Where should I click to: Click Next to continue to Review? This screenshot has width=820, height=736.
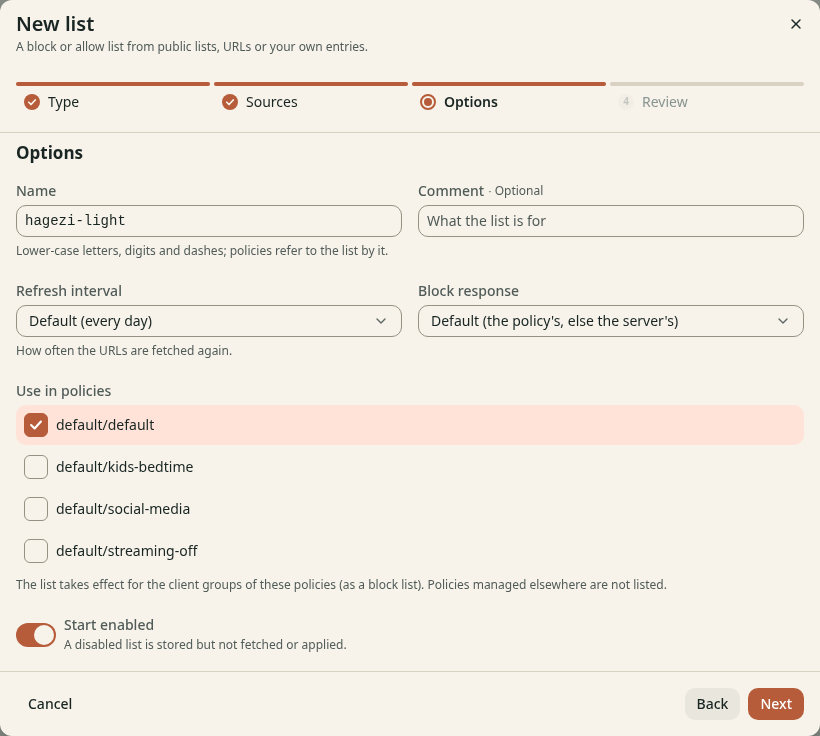tap(776, 704)
